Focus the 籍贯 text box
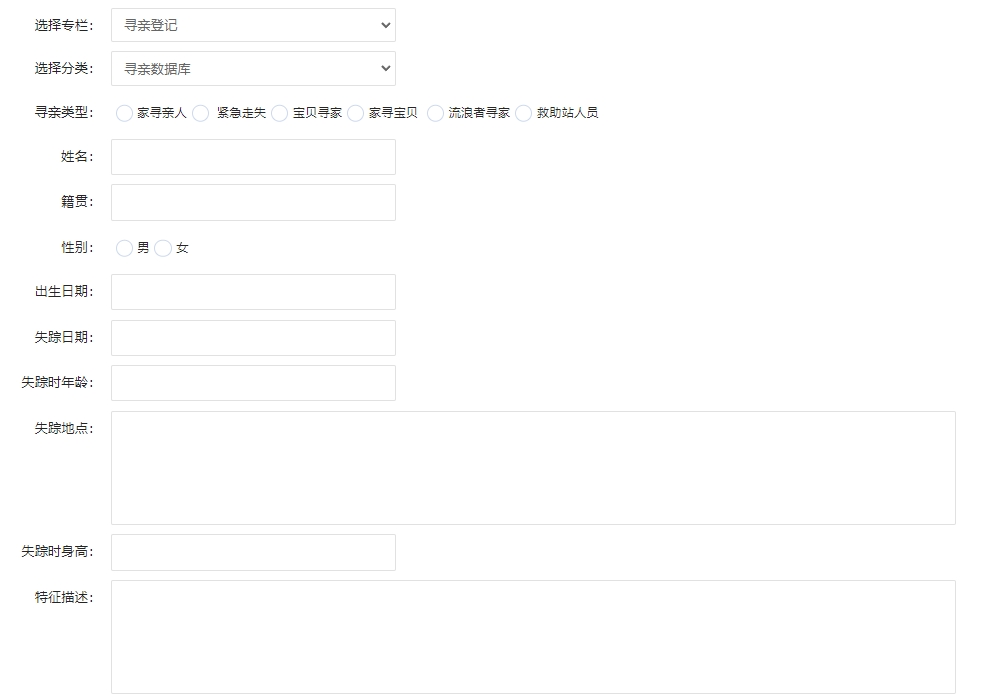Image resolution: width=992 pixels, height=698 pixels. coord(253,202)
